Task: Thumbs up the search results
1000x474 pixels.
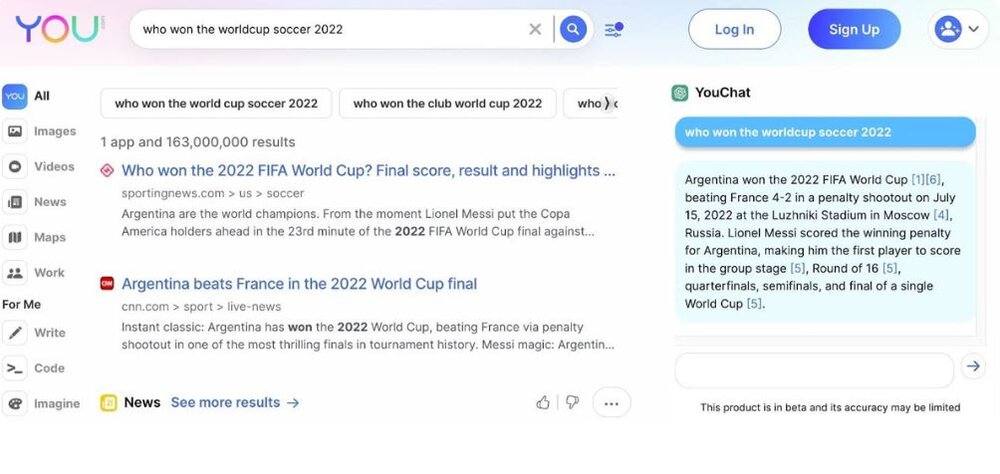Action: coord(543,402)
